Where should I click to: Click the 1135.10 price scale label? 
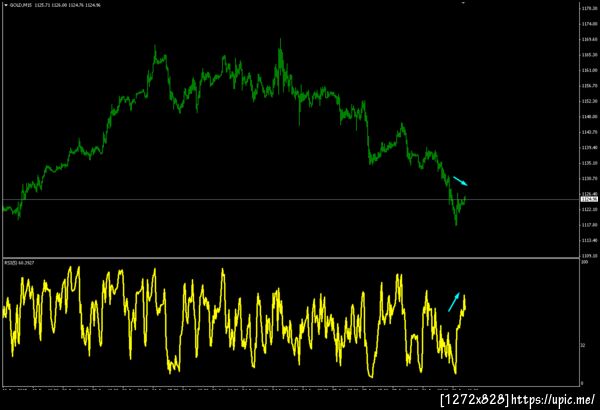click(589, 163)
